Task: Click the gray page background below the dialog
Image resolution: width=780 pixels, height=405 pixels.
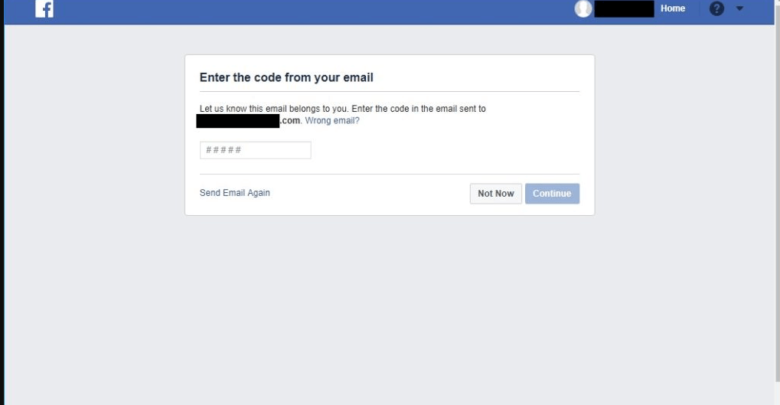Action: click(x=390, y=308)
